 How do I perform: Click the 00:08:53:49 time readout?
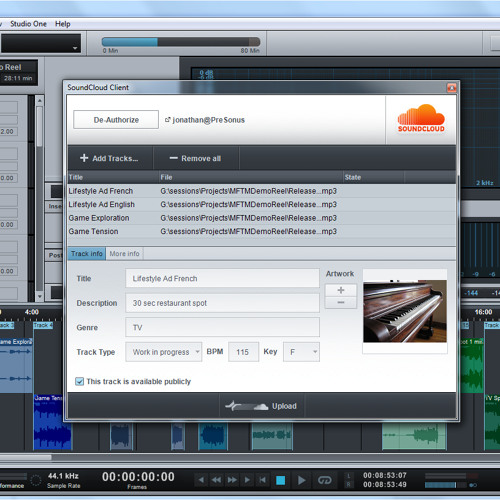coord(385,485)
